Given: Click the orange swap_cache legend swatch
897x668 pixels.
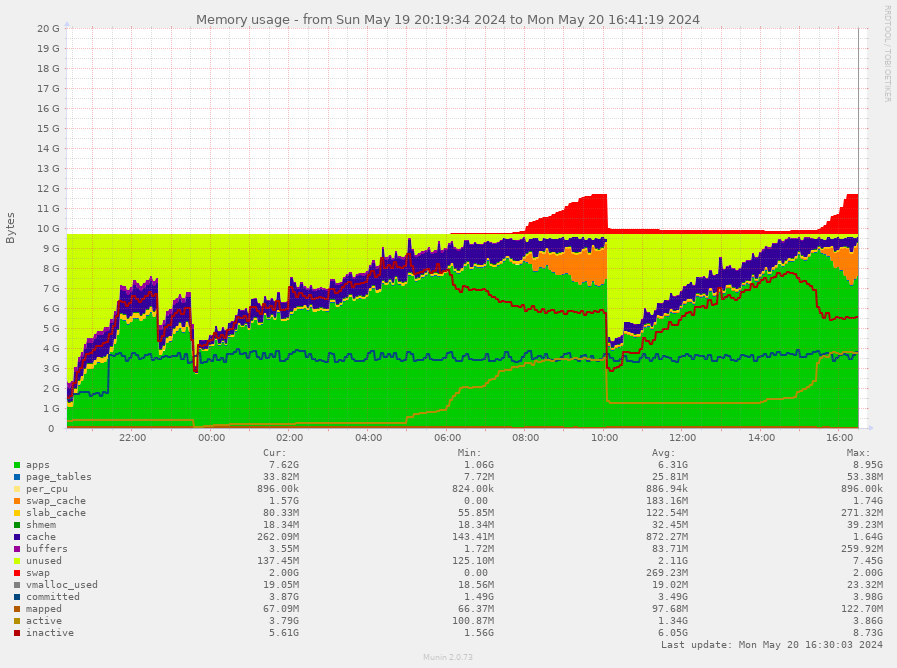Looking at the screenshot, I should click(17, 501).
